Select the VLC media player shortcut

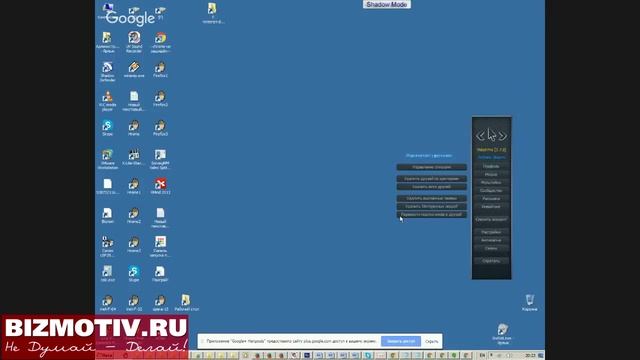coord(107,101)
